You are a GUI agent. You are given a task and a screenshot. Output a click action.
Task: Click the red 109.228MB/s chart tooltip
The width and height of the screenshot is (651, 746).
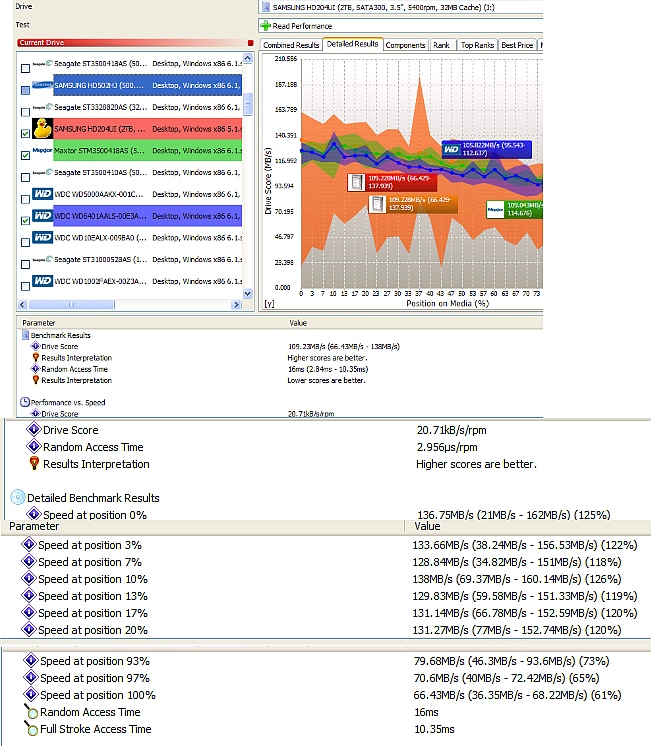(392, 182)
